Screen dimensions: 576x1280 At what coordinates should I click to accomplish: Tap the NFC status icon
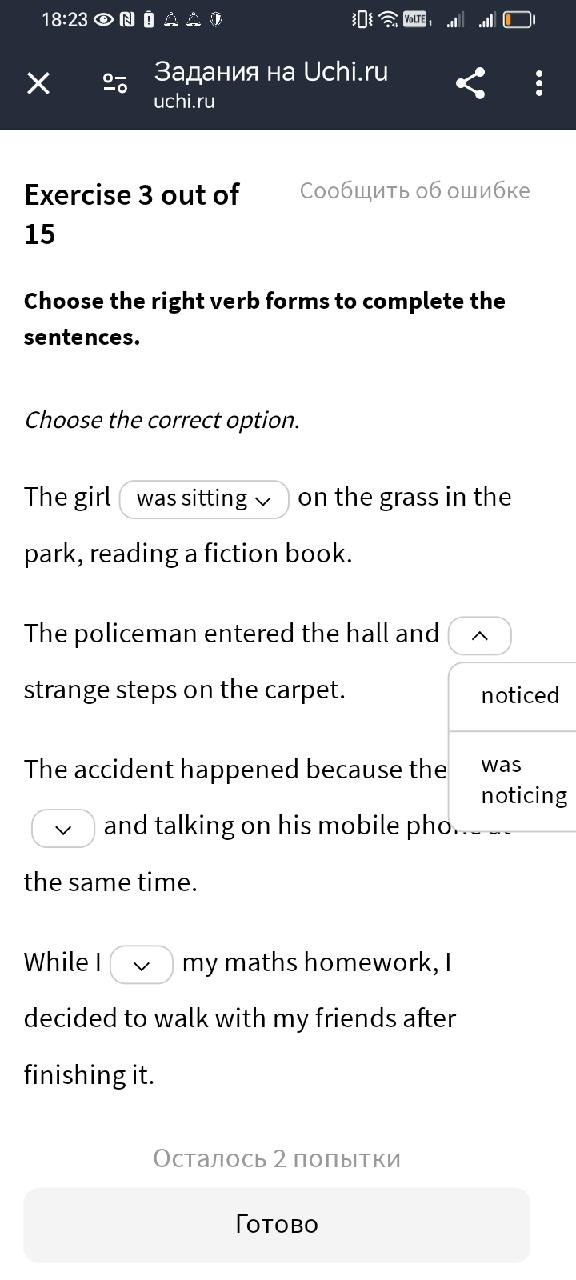click(x=128, y=19)
